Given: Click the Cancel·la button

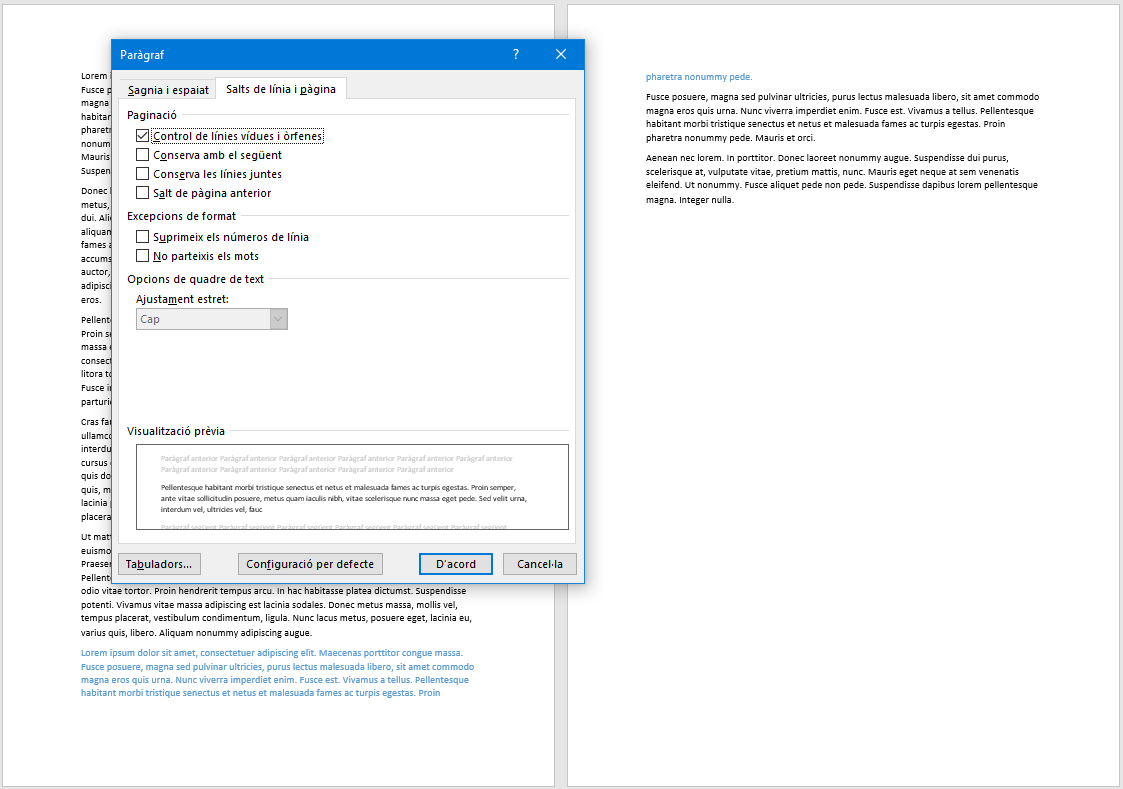Looking at the screenshot, I should coord(540,564).
